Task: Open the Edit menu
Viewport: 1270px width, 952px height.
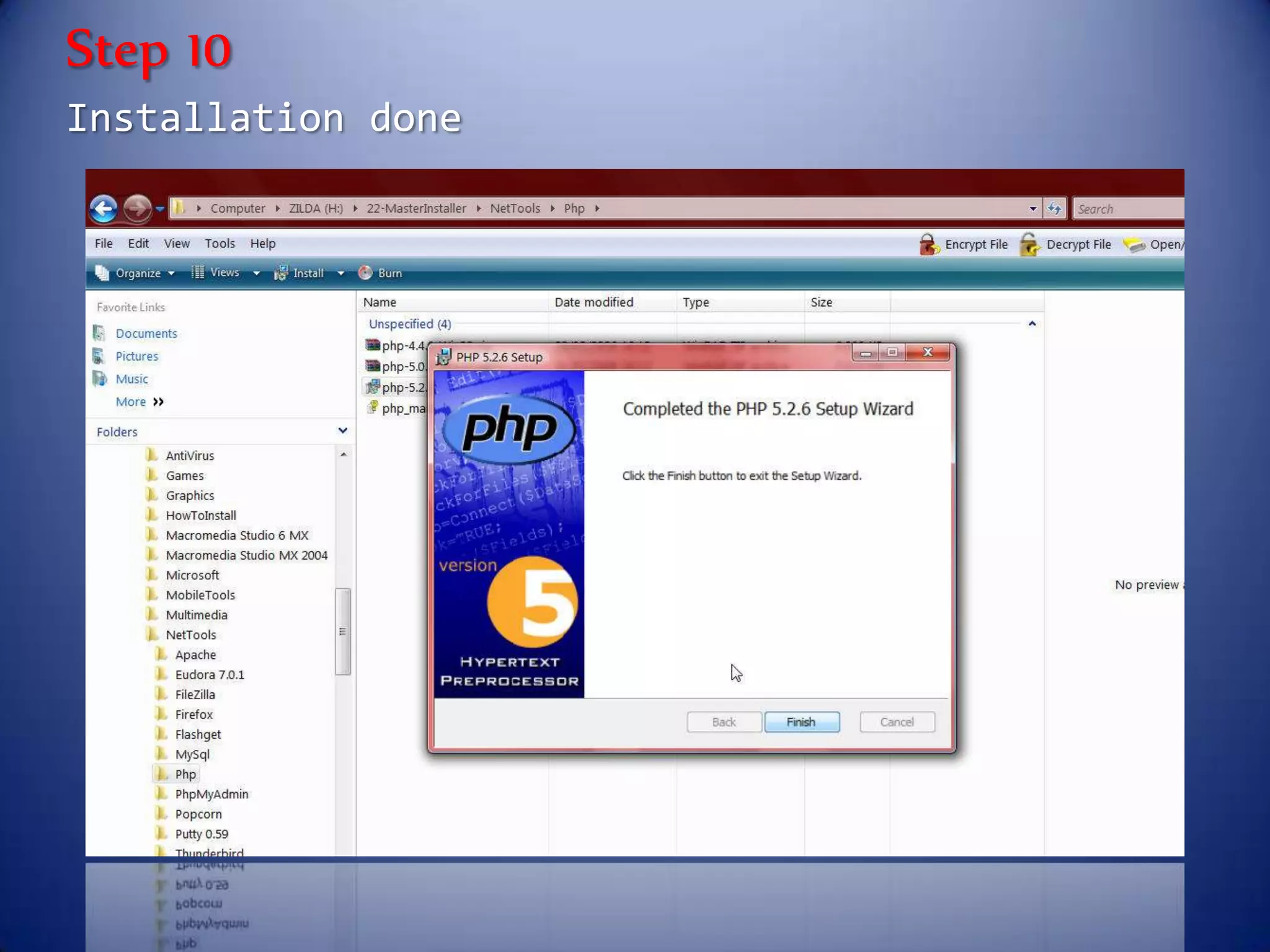Action: tap(138, 244)
